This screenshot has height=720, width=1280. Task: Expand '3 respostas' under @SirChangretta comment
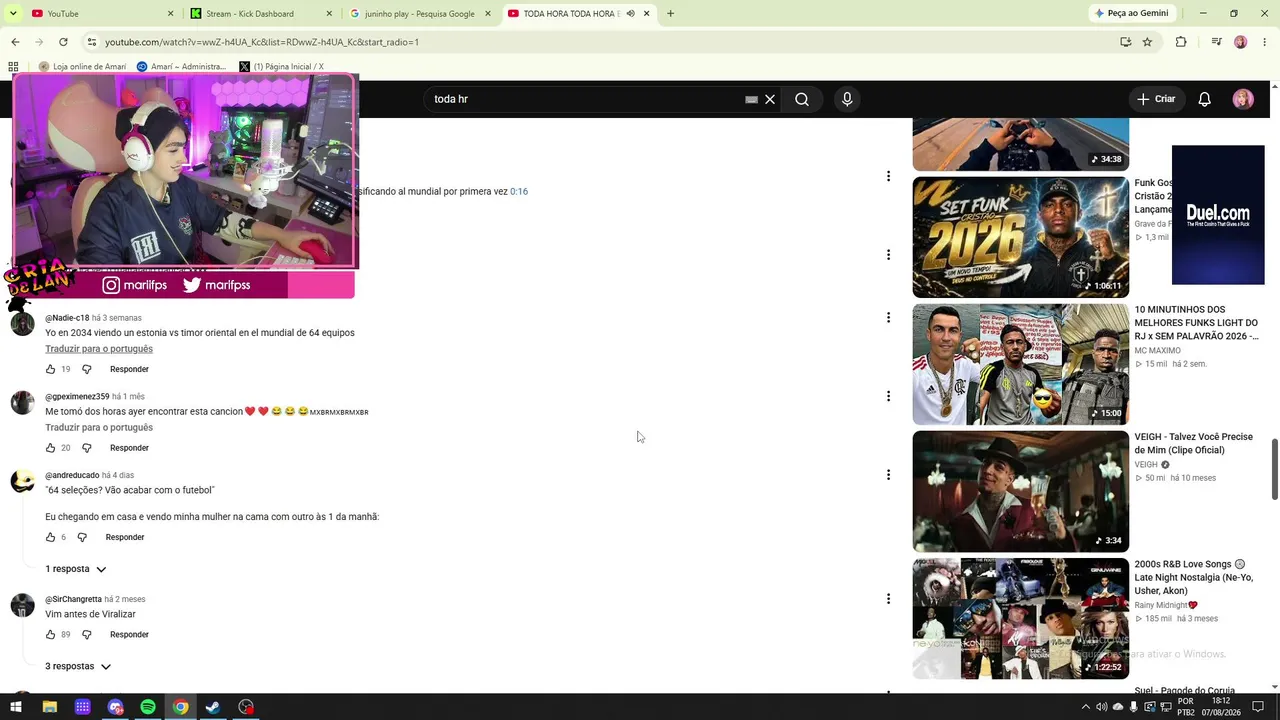[x=78, y=666]
